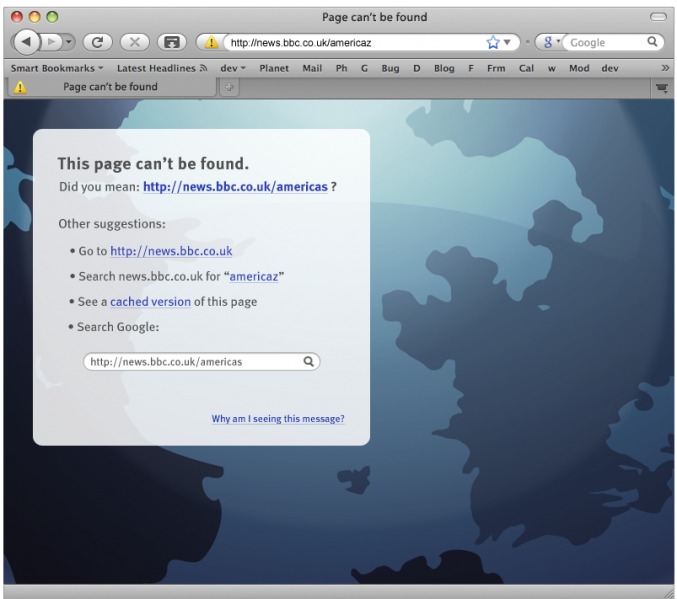Open the Ph bookmark
677x599 pixels.
(x=342, y=68)
